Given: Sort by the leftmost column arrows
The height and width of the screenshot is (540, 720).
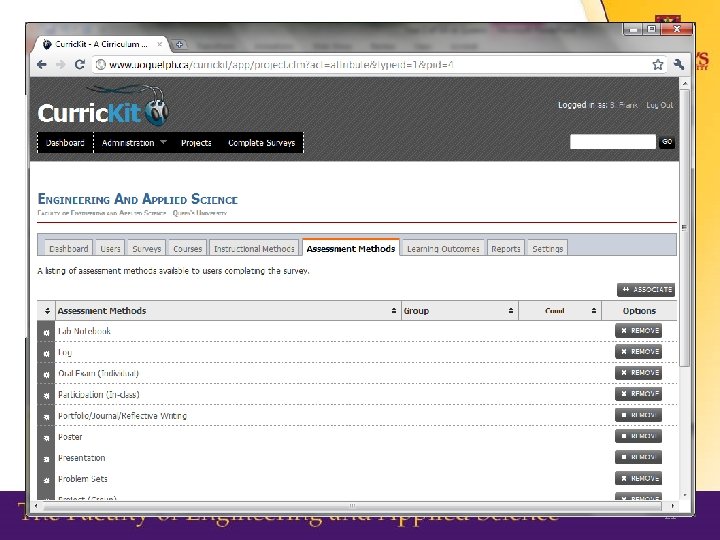Looking at the screenshot, I should 47,311.
